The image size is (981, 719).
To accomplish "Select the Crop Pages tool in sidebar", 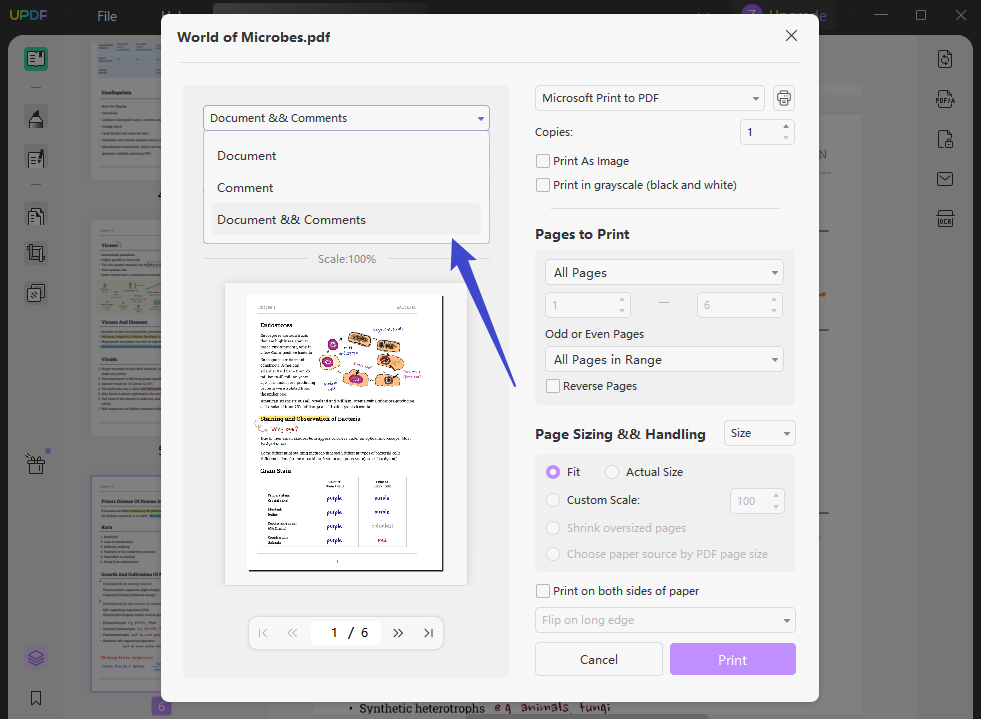I will (x=36, y=253).
